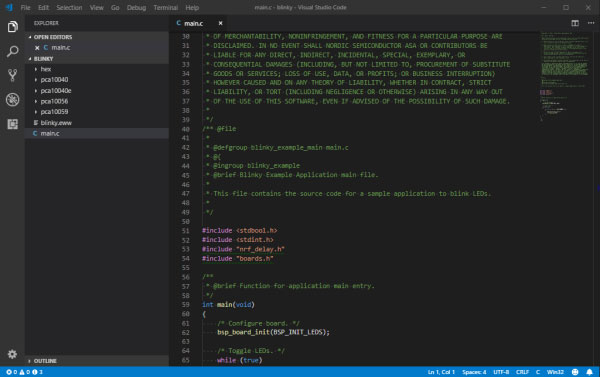This screenshot has width=600, height=377.
Task: Change indentation via Spaces: 4
Action: 474,372
